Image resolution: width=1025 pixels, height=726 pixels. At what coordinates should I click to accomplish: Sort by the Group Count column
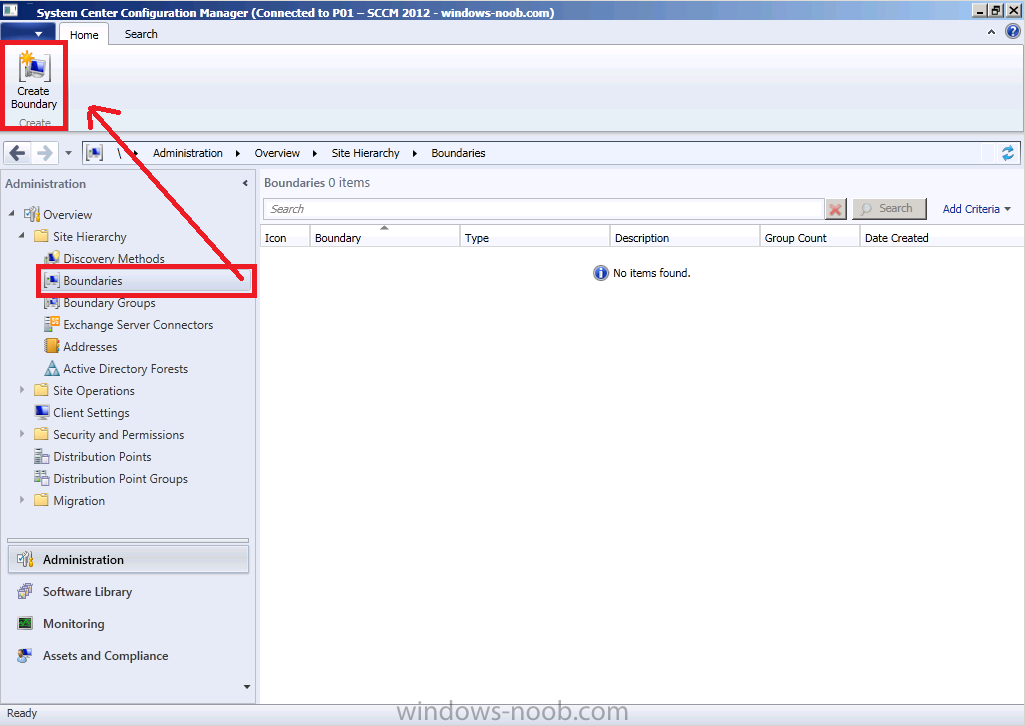click(x=810, y=238)
